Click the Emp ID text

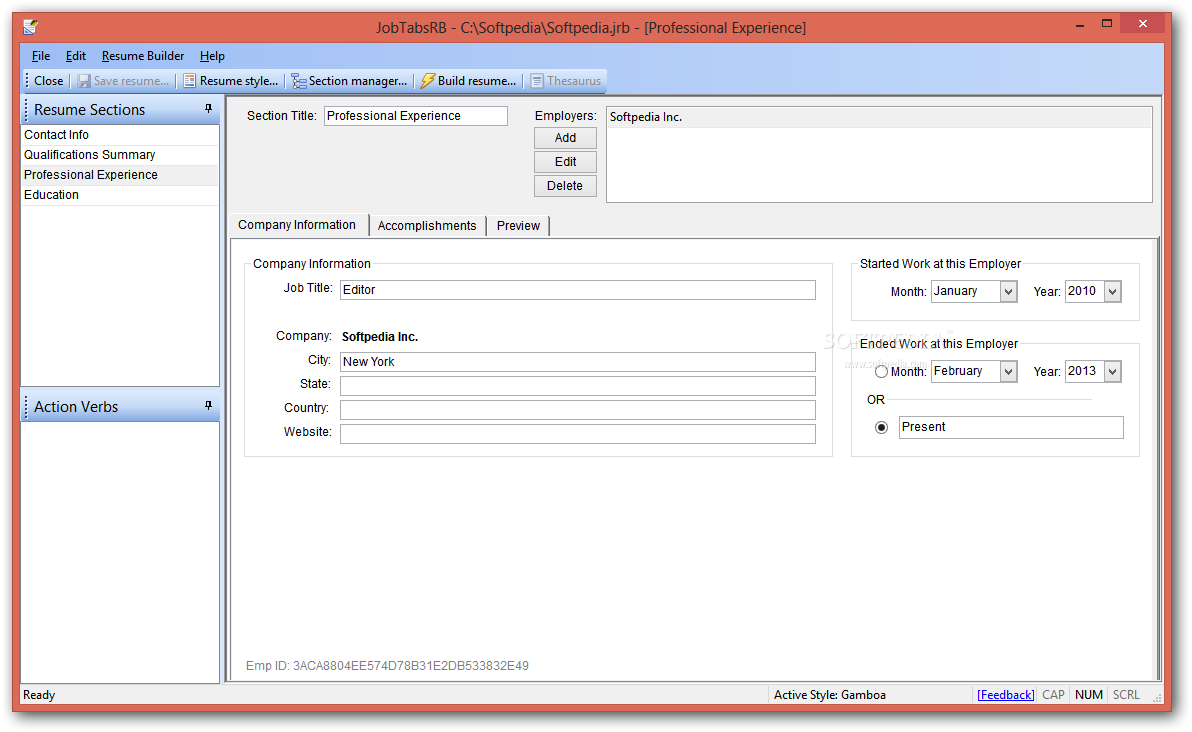387,666
